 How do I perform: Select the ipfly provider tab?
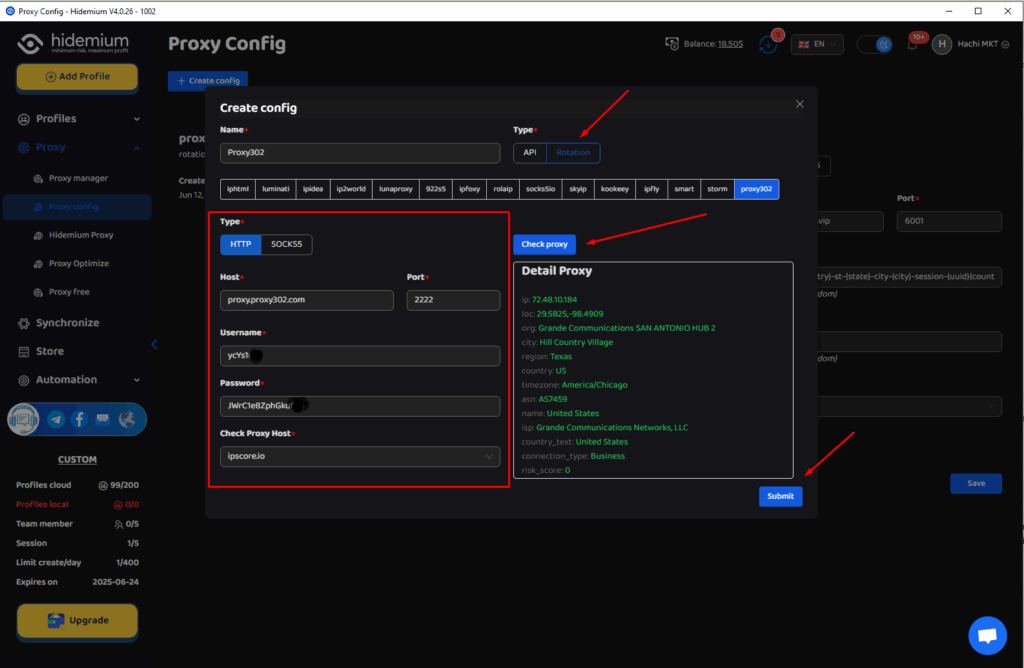point(651,189)
